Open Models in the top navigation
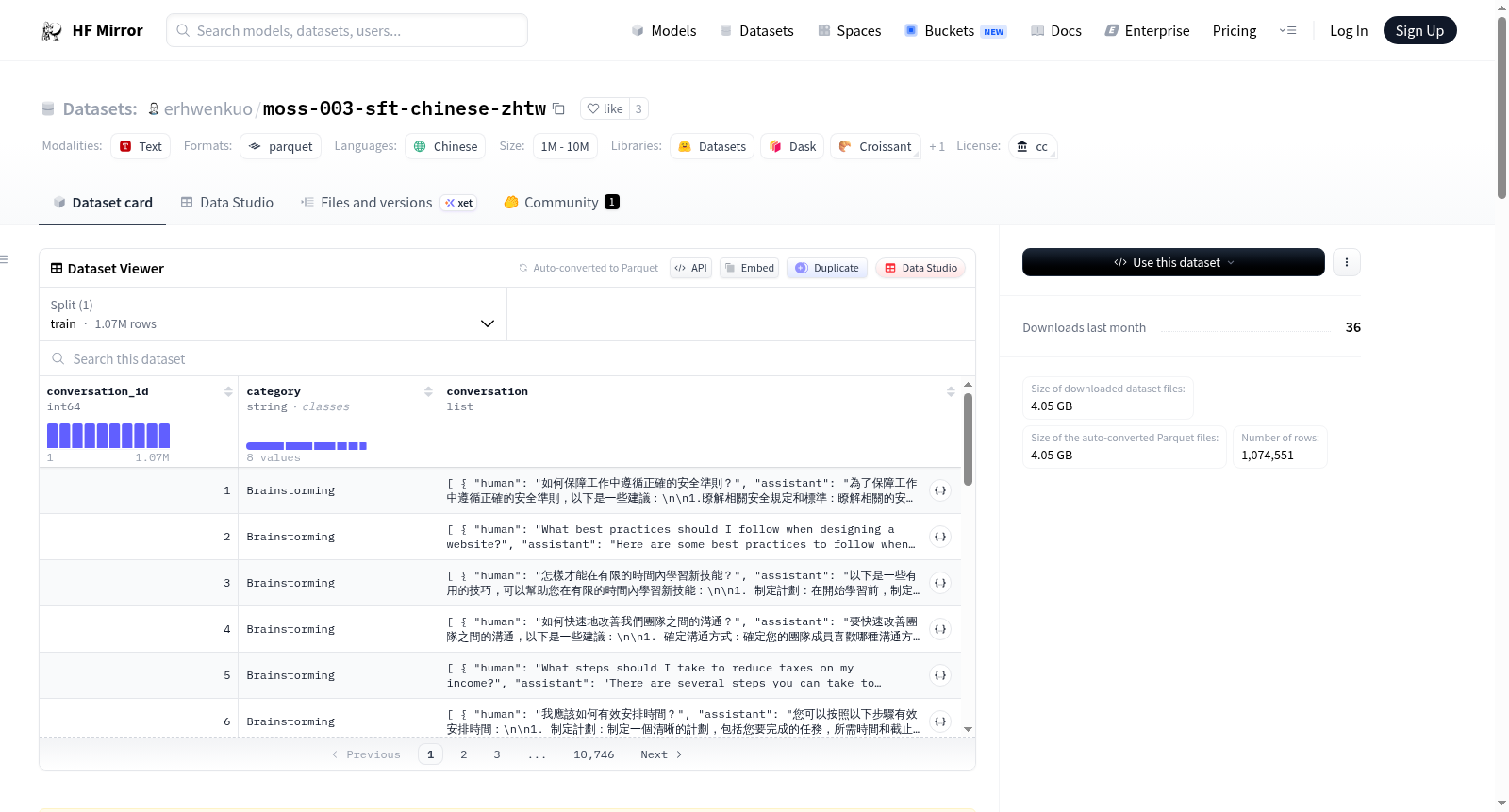The height and width of the screenshot is (812, 1509). coord(664,30)
